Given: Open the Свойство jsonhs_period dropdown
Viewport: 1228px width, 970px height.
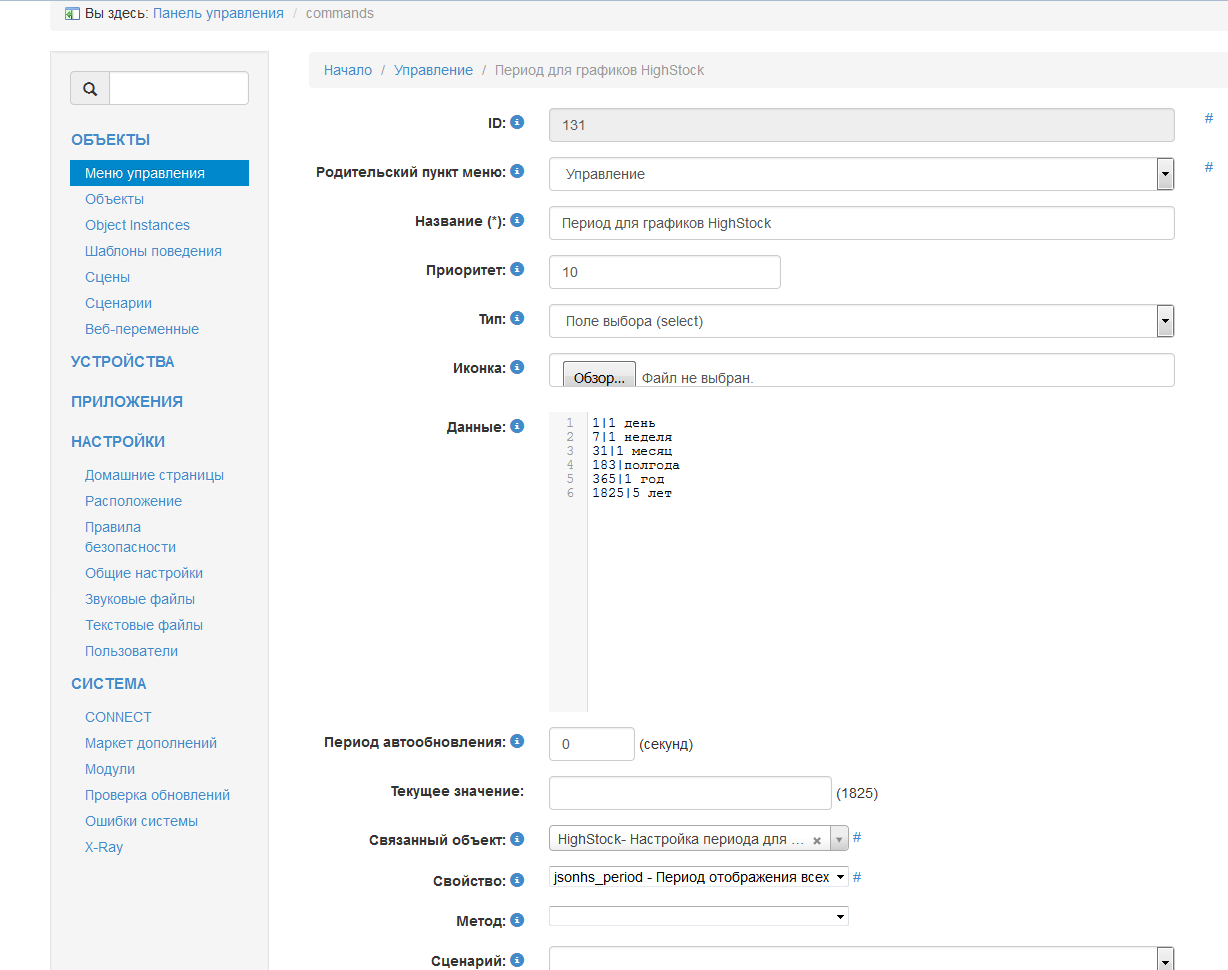Looking at the screenshot, I should click(x=698, y=877).
